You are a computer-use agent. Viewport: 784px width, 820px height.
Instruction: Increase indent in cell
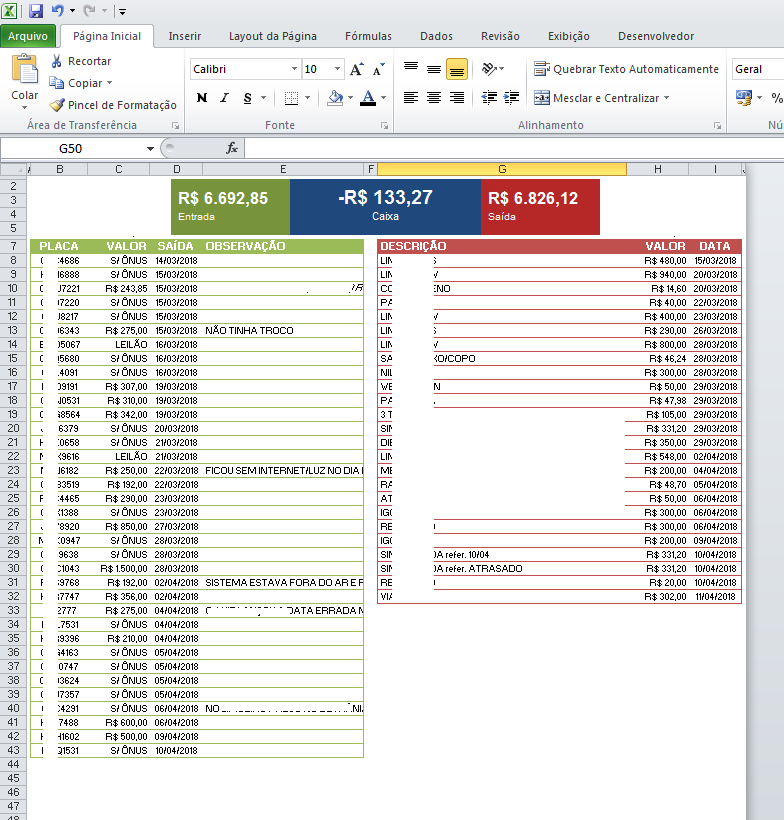[x=511, y=98]
